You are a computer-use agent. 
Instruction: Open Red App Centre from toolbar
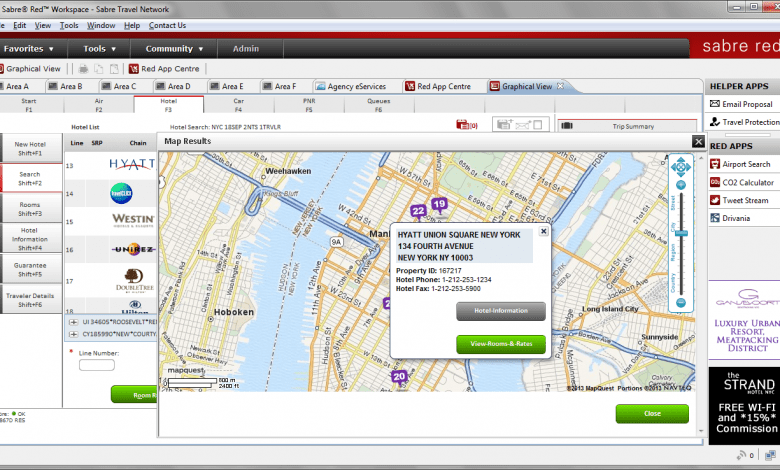tap(164, 69)
